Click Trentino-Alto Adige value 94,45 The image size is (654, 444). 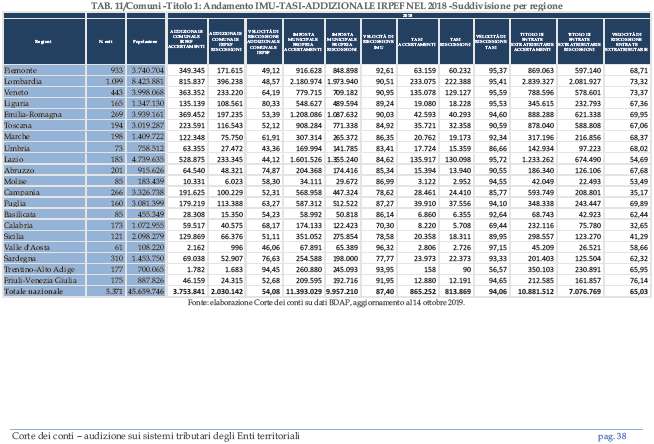point(271,269)
